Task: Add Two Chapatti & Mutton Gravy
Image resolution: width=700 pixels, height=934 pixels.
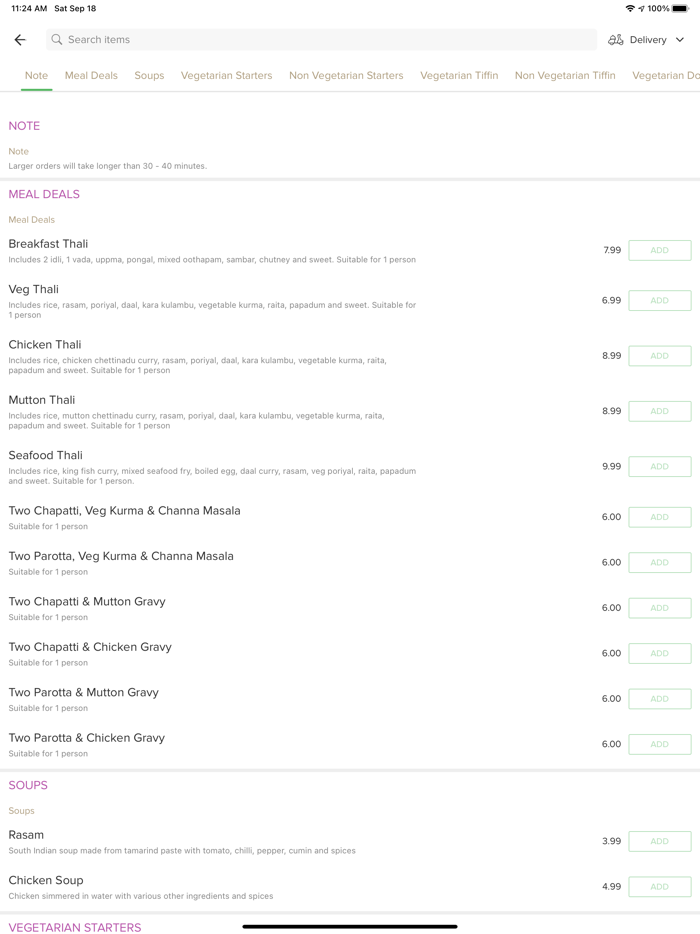Action: pyautogui.click(x=659, y=608)
